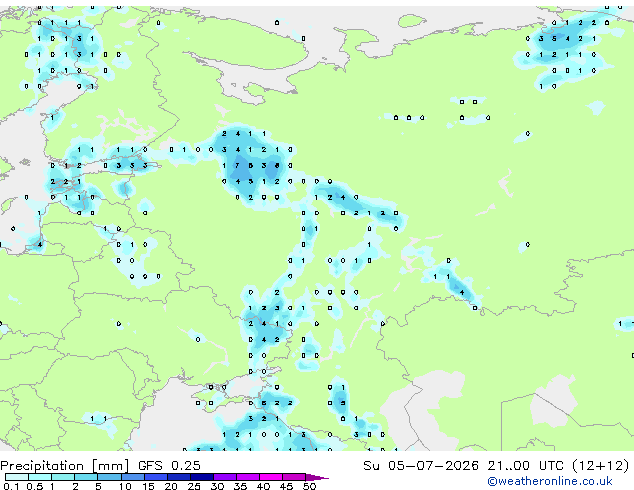Image resolution: width=634 pixels, height=490 pixels.
Task: Click the legend value label "50"
Action: point(309,486)
